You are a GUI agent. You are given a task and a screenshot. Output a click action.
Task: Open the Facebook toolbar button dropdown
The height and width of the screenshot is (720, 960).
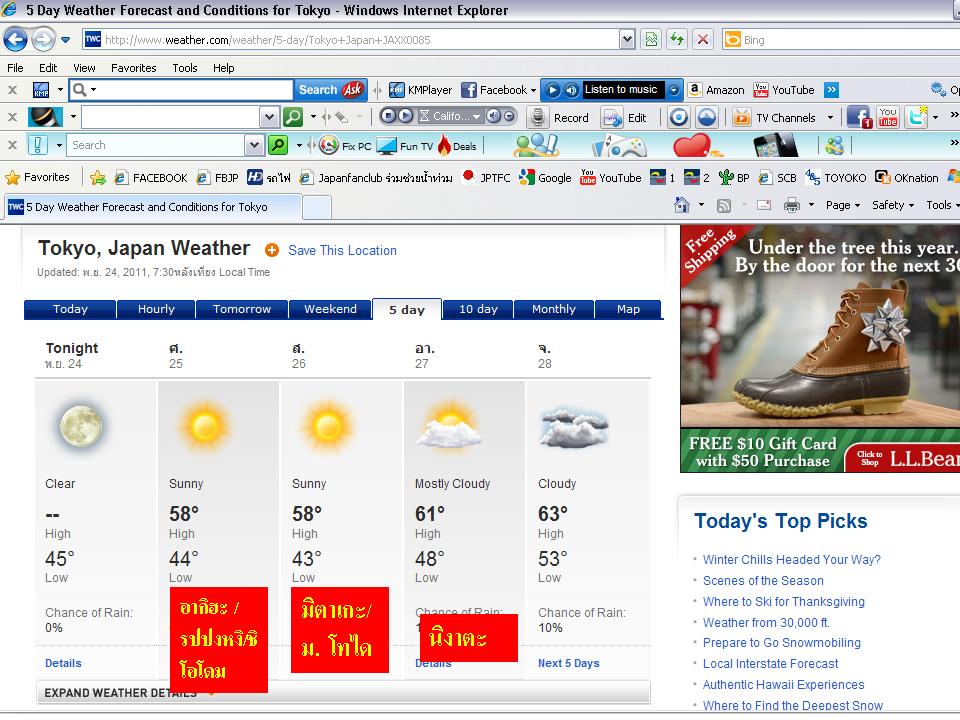pyautogui.click(x=533, y=91)
